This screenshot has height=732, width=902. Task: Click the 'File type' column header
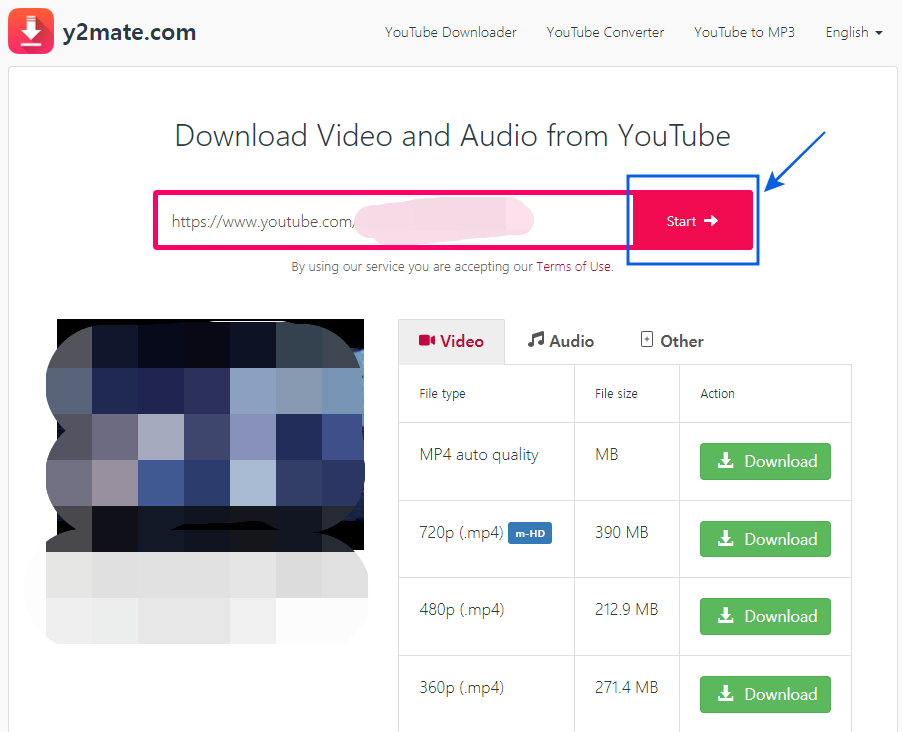(x=442, y=394)
